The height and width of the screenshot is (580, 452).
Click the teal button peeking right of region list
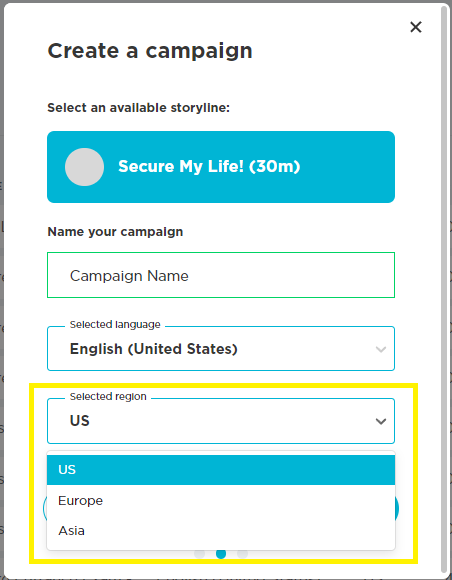point(397,509)
